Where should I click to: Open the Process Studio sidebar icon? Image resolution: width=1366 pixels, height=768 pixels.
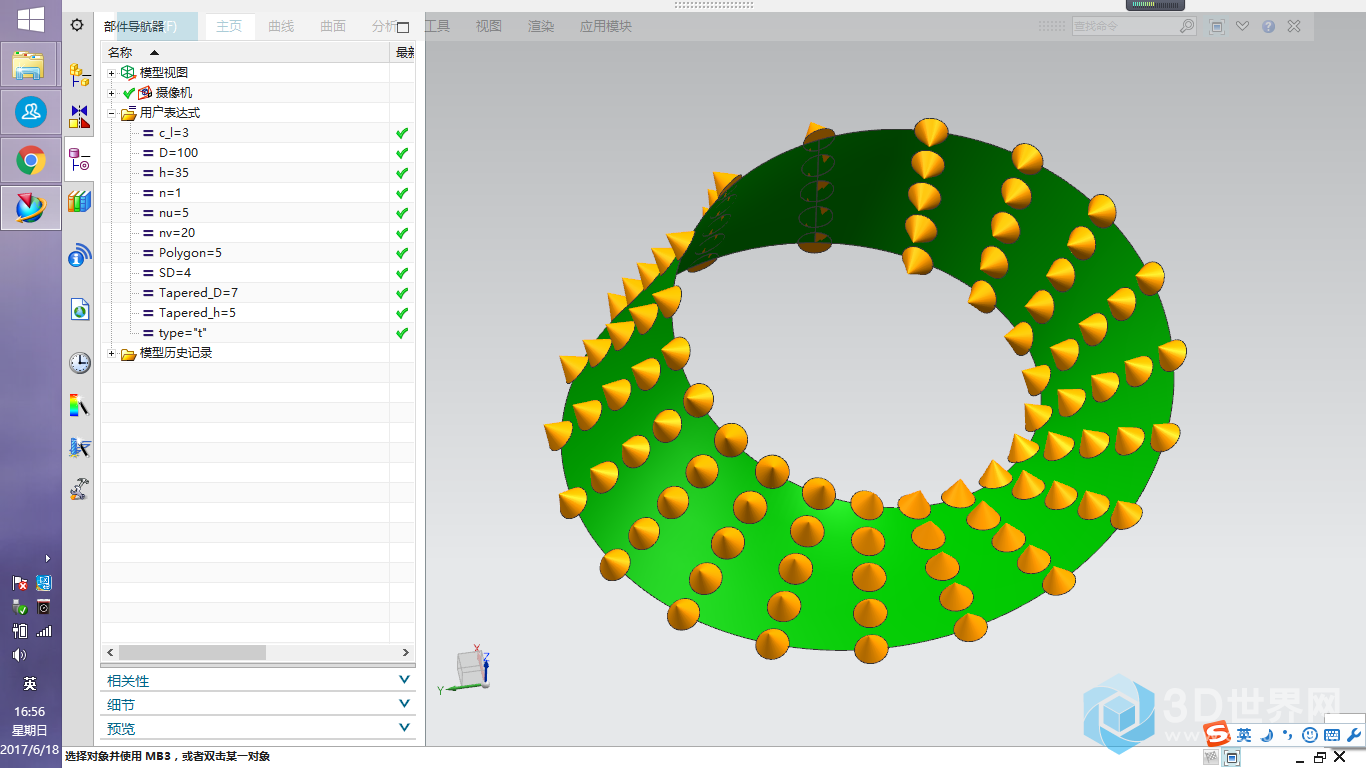click(x=79, y=448)
